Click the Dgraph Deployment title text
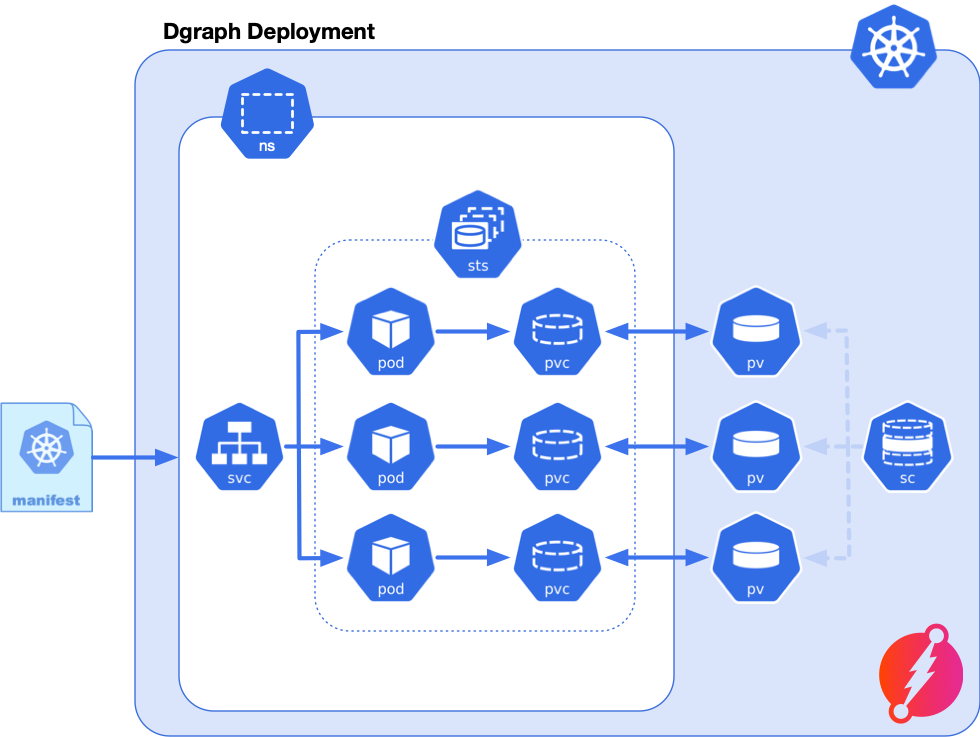Screen dimensions: 980x737 (x=268, y=31)
